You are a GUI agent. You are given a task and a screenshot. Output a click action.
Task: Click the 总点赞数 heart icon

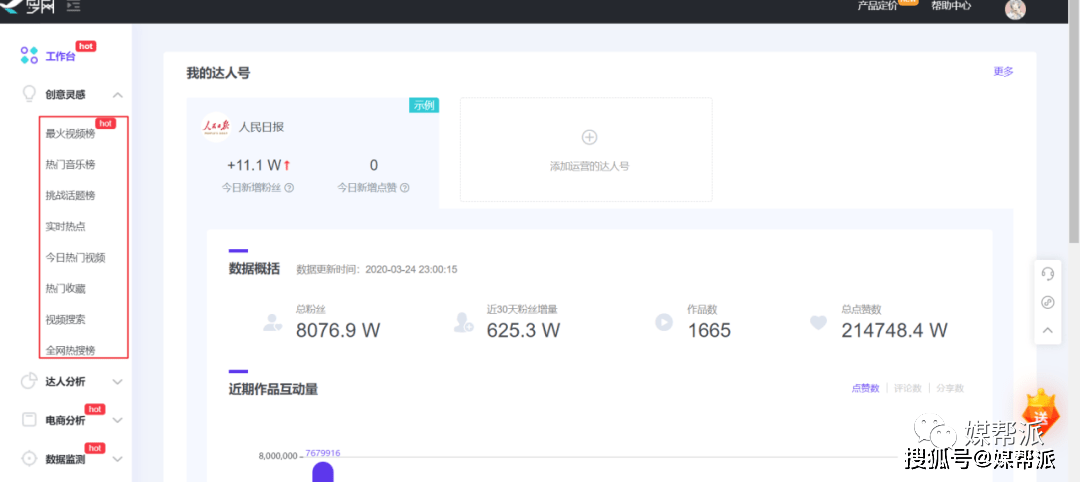[818, 322]
